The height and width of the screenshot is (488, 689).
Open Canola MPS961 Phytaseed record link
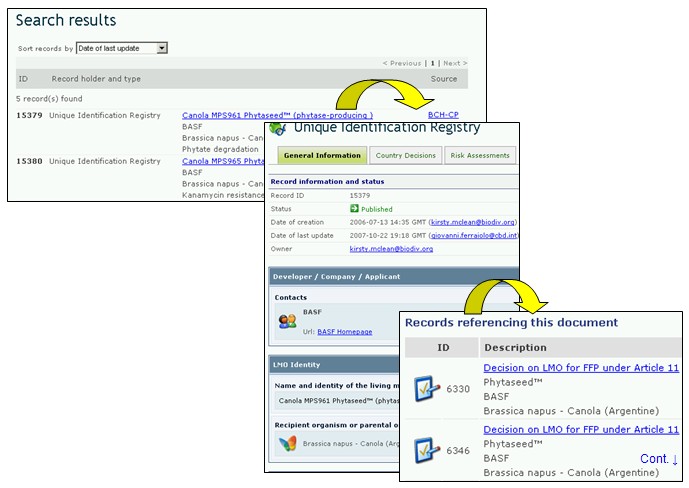277,115
